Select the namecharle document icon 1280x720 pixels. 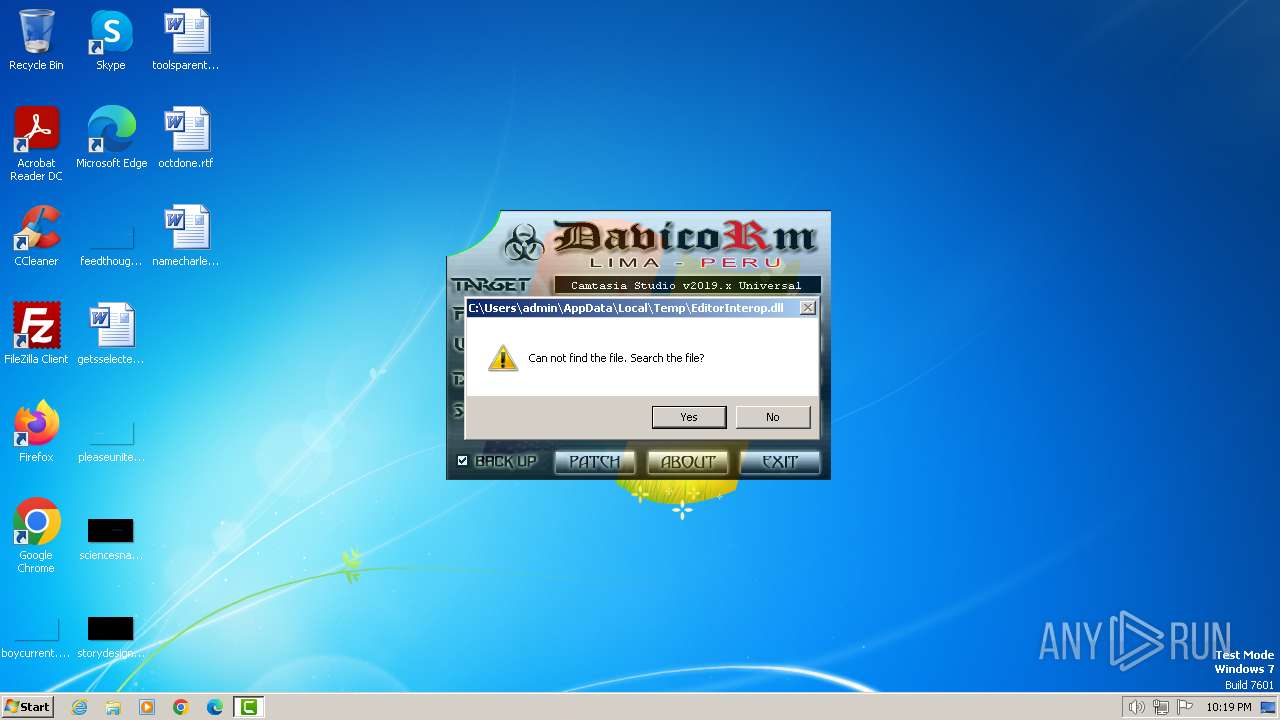click(186, 235)
